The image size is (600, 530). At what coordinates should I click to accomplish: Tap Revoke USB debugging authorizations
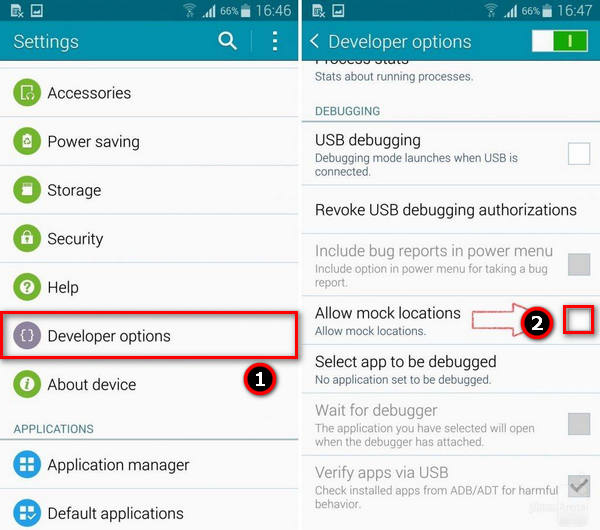(x=451, y=210)
